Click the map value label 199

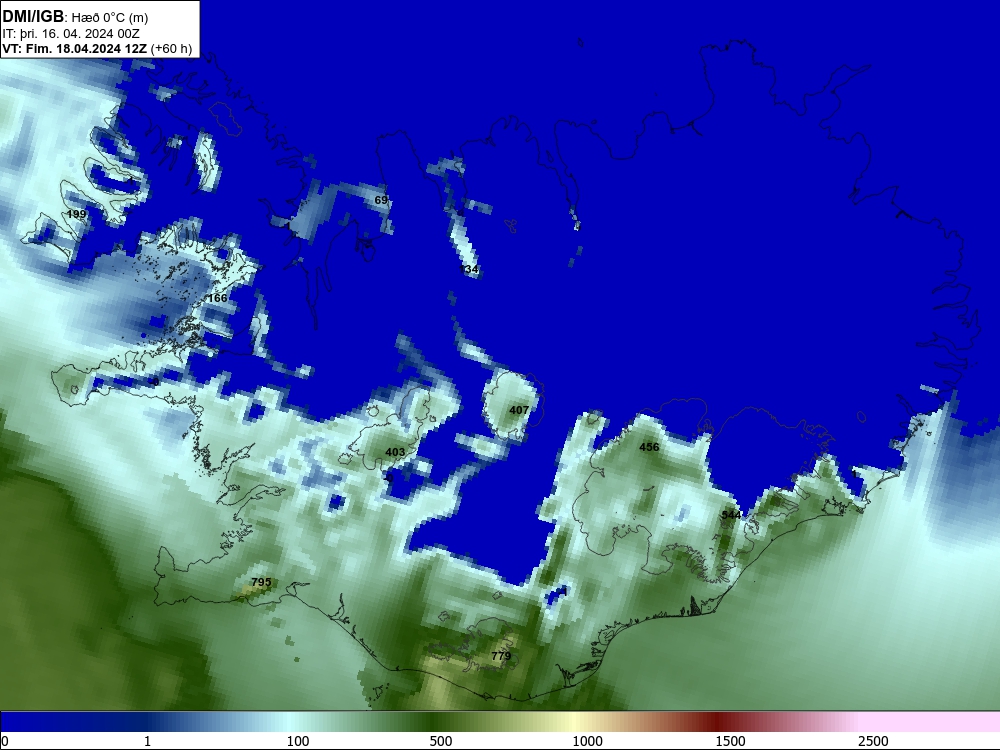click(x=76, y=214)
